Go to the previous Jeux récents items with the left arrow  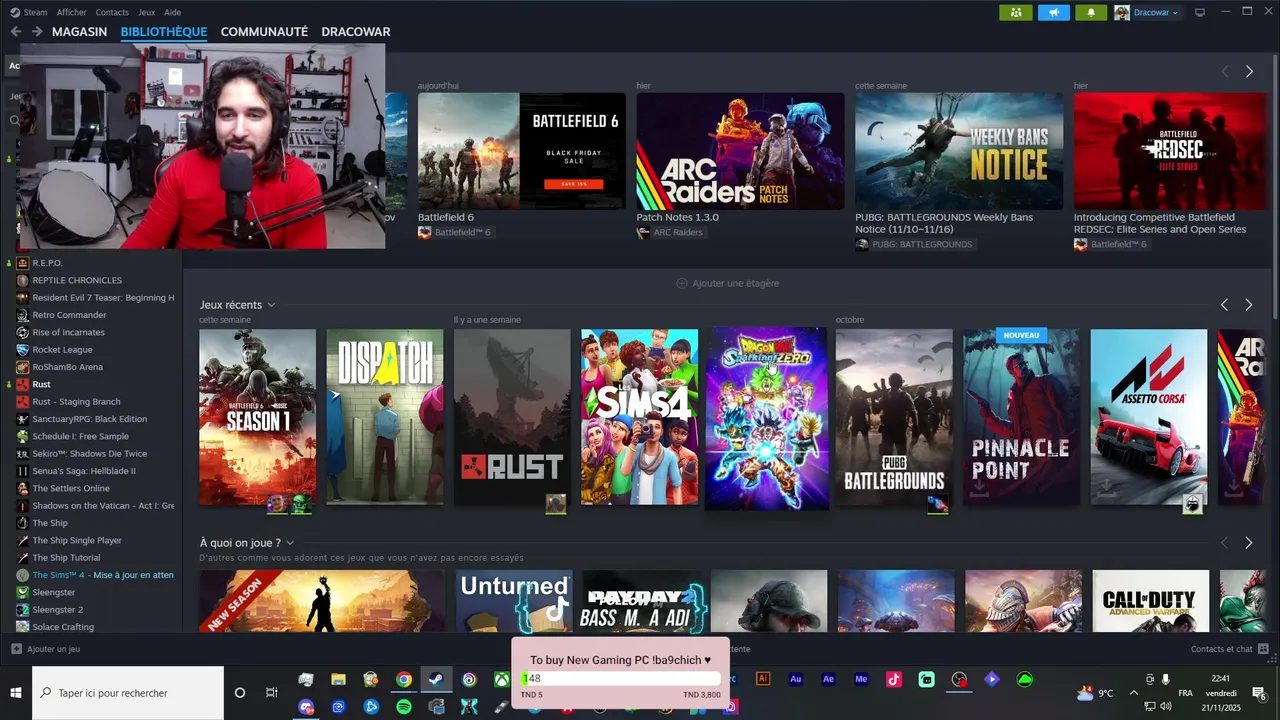point(1224,305)
